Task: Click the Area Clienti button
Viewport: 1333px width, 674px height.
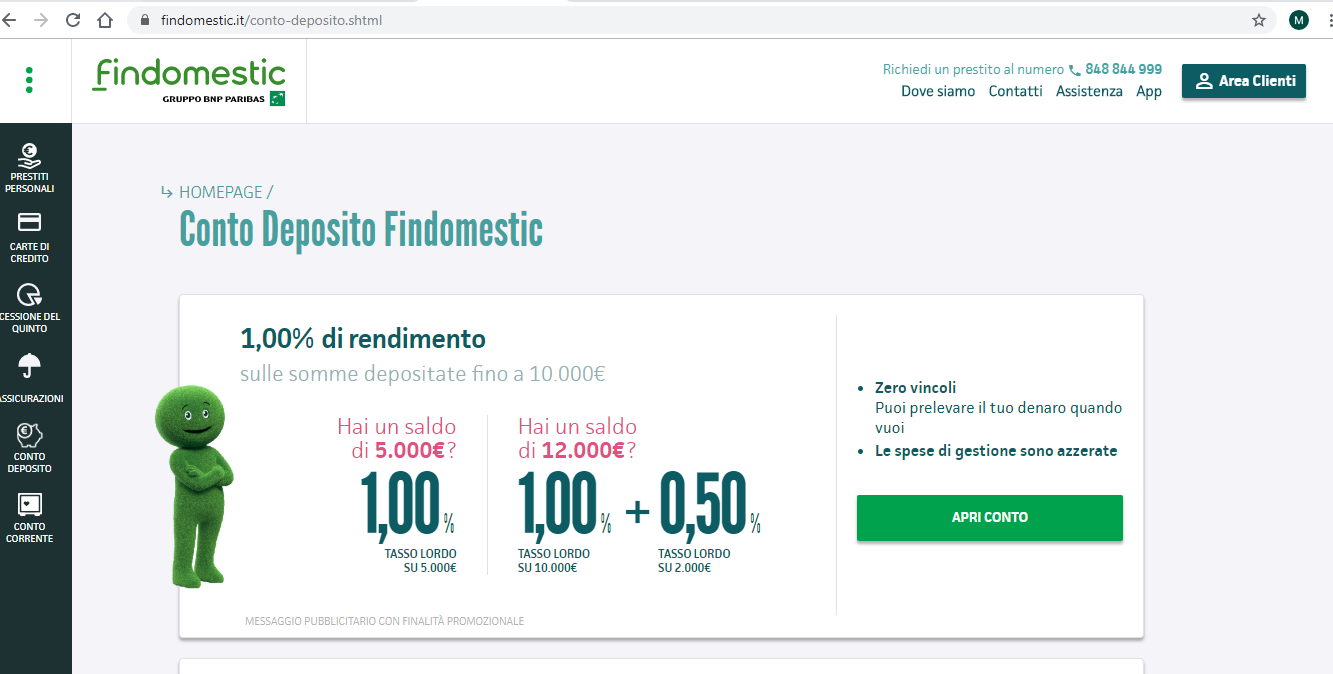Action: 1244,81
